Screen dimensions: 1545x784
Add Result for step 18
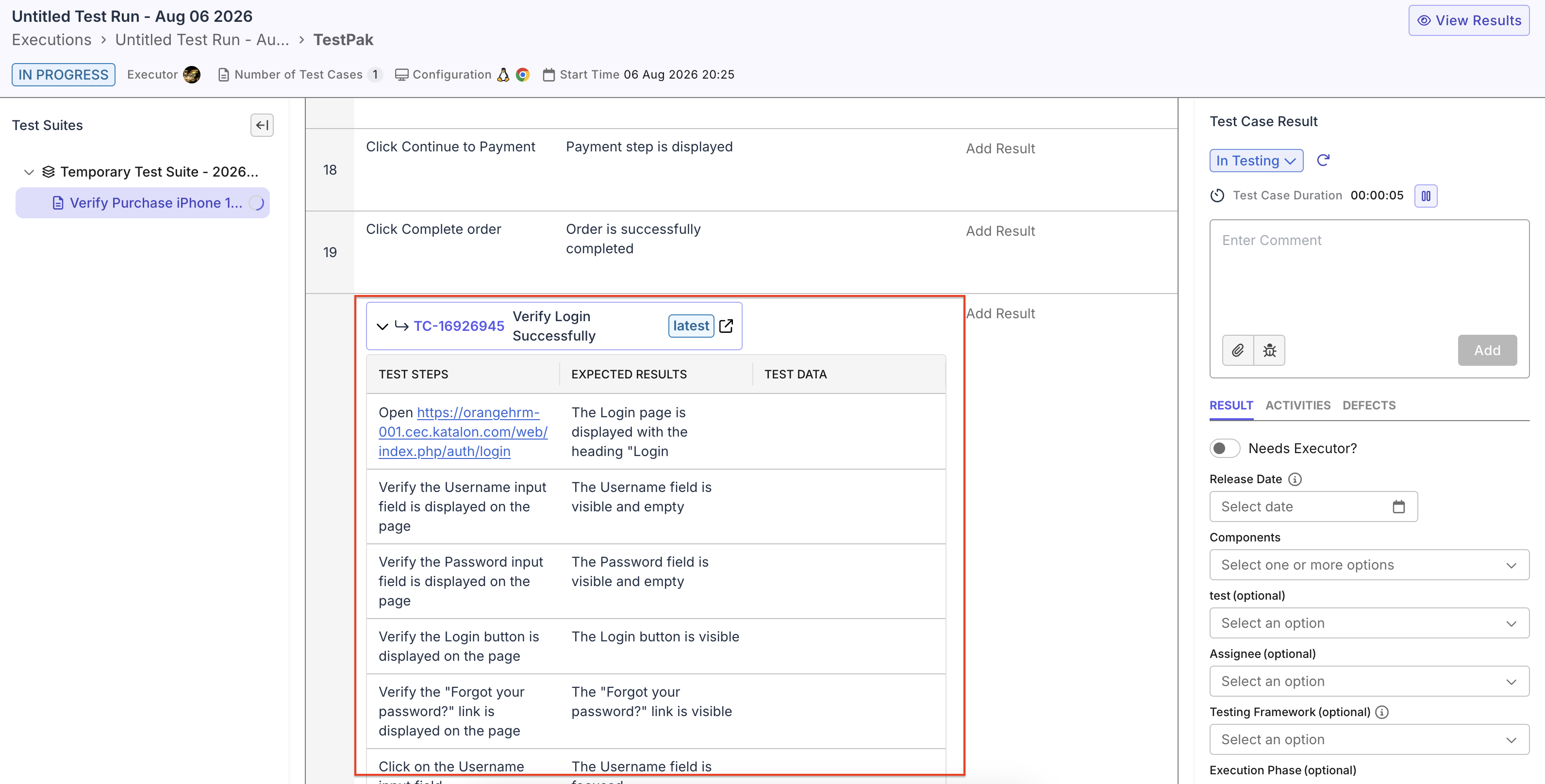pyautogui.click(x=1000, y=148)
